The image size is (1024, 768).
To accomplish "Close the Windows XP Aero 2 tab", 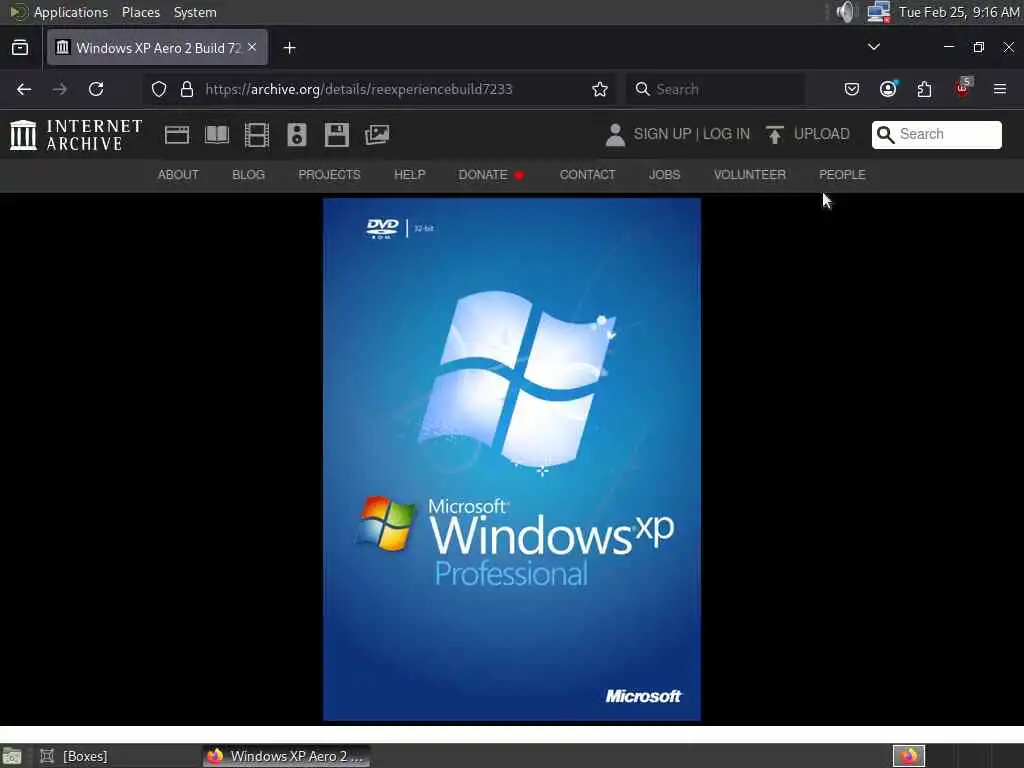I will 252,47.
